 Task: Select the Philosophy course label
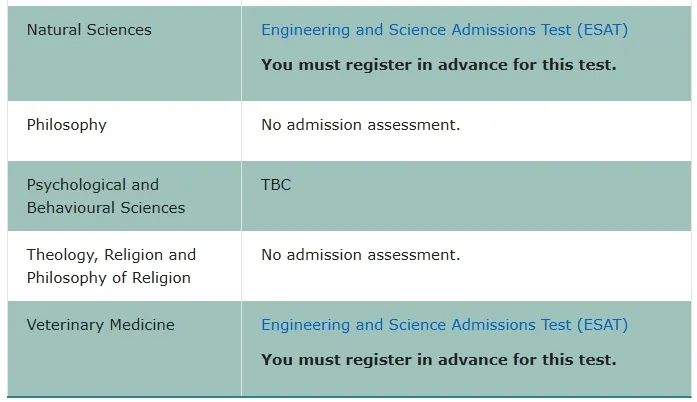click(x=66, y=125)
